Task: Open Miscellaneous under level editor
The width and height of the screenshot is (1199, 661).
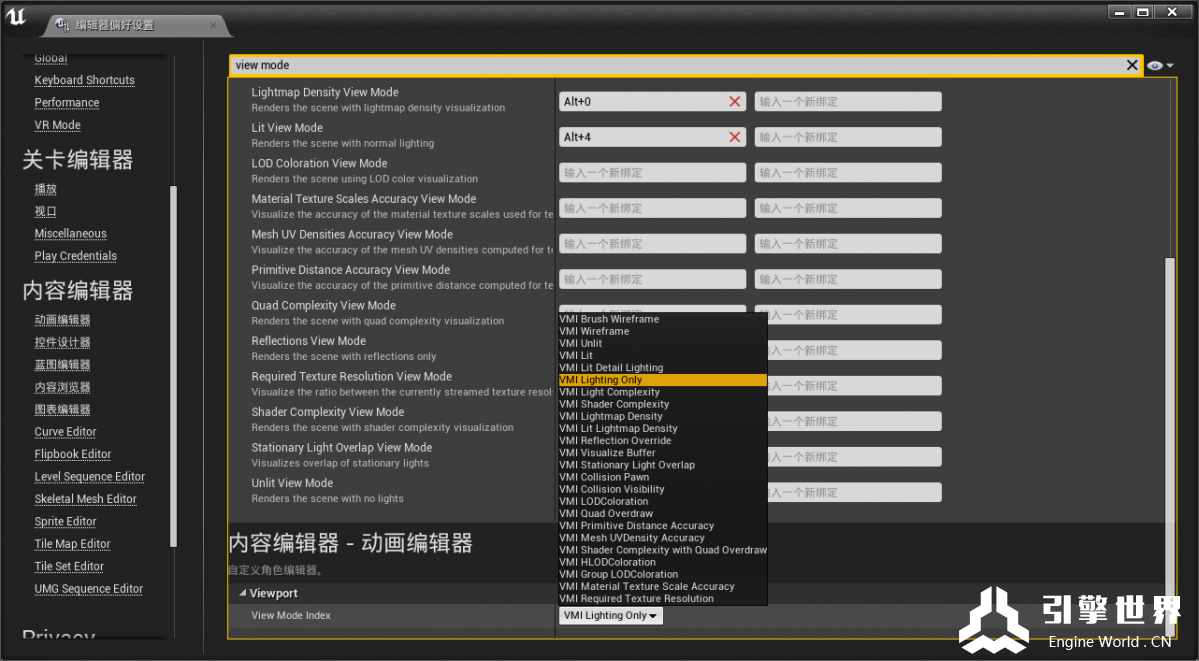Action: [x=70, y=233]
